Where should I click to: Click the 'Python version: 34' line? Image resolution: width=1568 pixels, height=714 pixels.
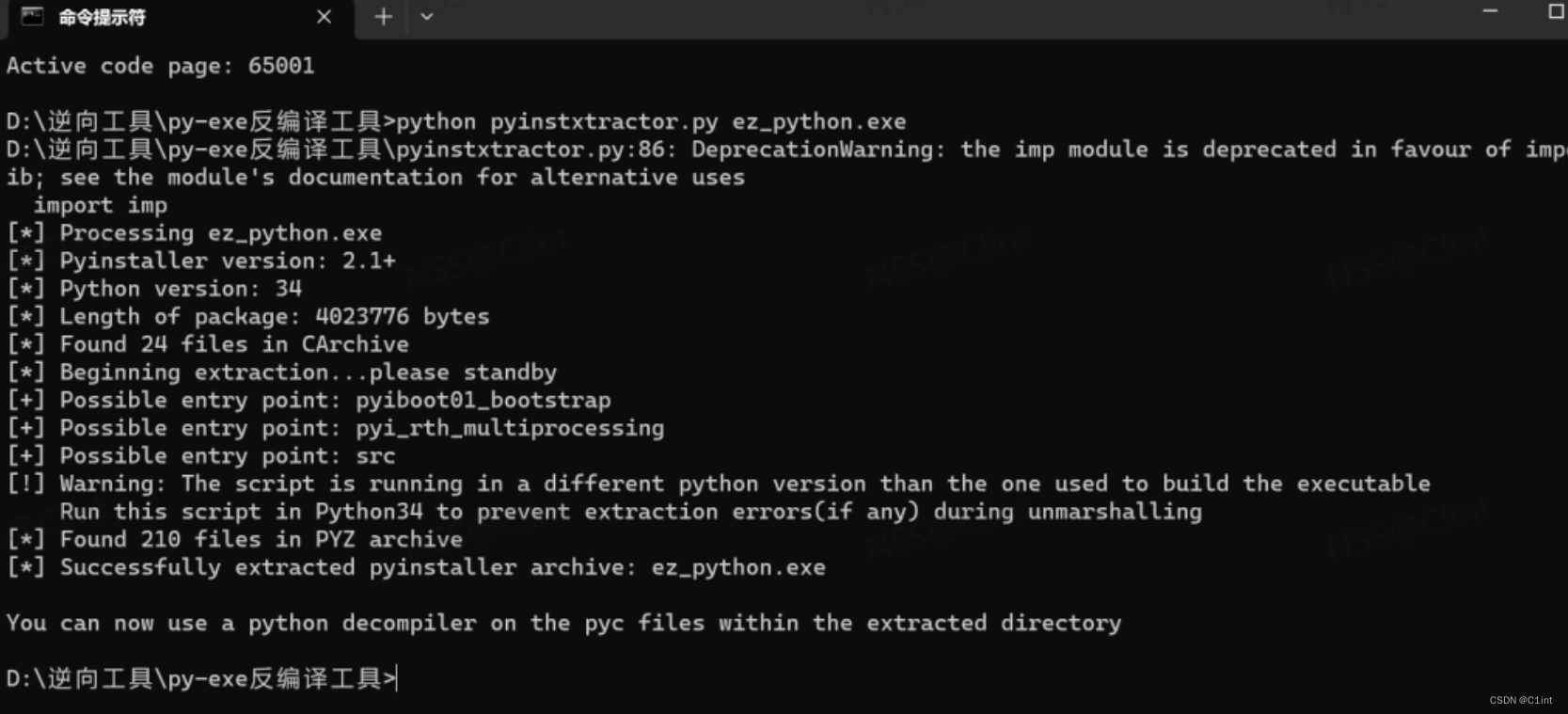pos(154,289)
